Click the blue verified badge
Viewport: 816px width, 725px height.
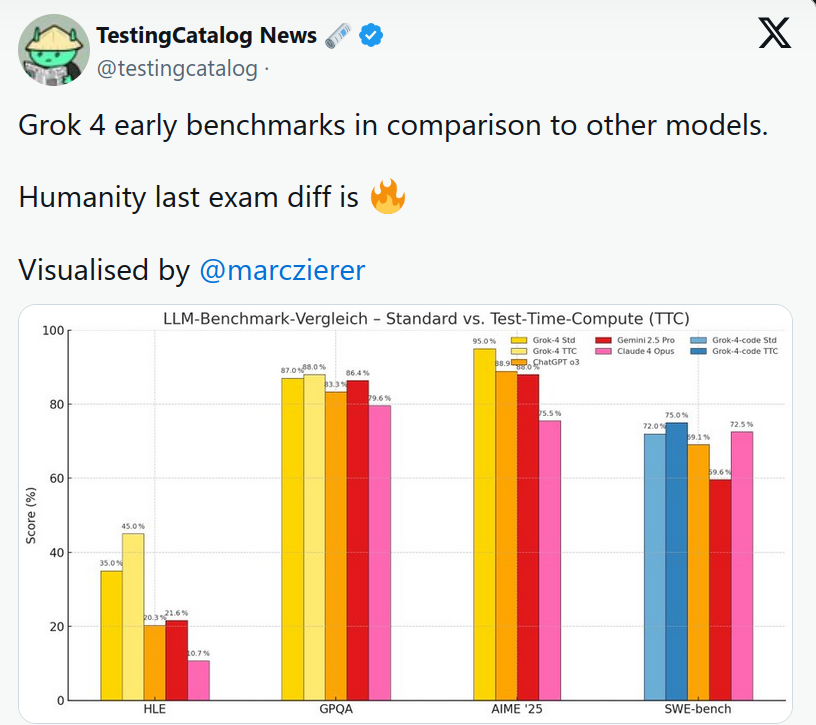371,37
